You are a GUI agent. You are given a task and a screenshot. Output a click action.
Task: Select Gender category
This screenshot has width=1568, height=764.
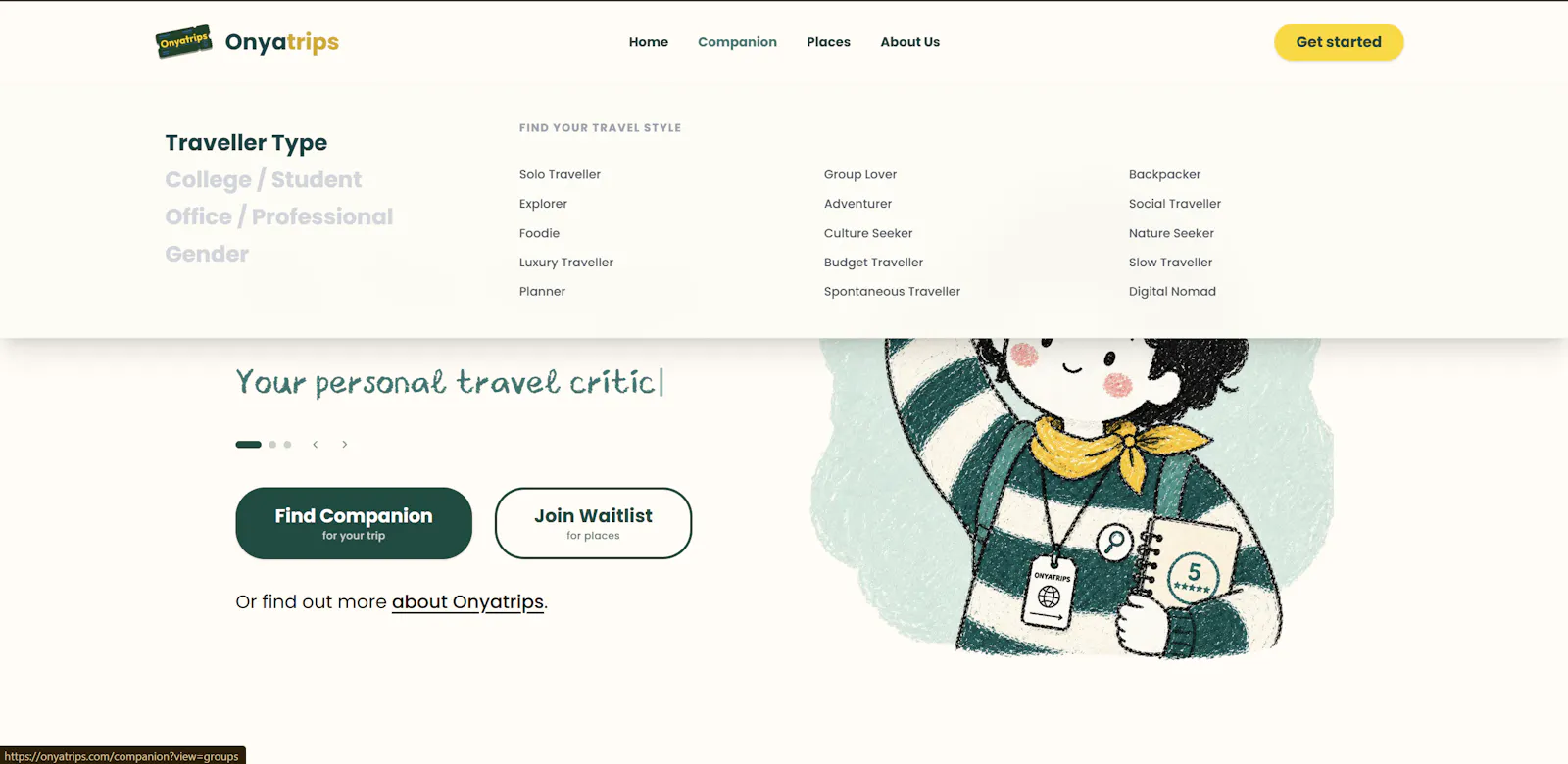pyautogui.click(x=207, y=254)
